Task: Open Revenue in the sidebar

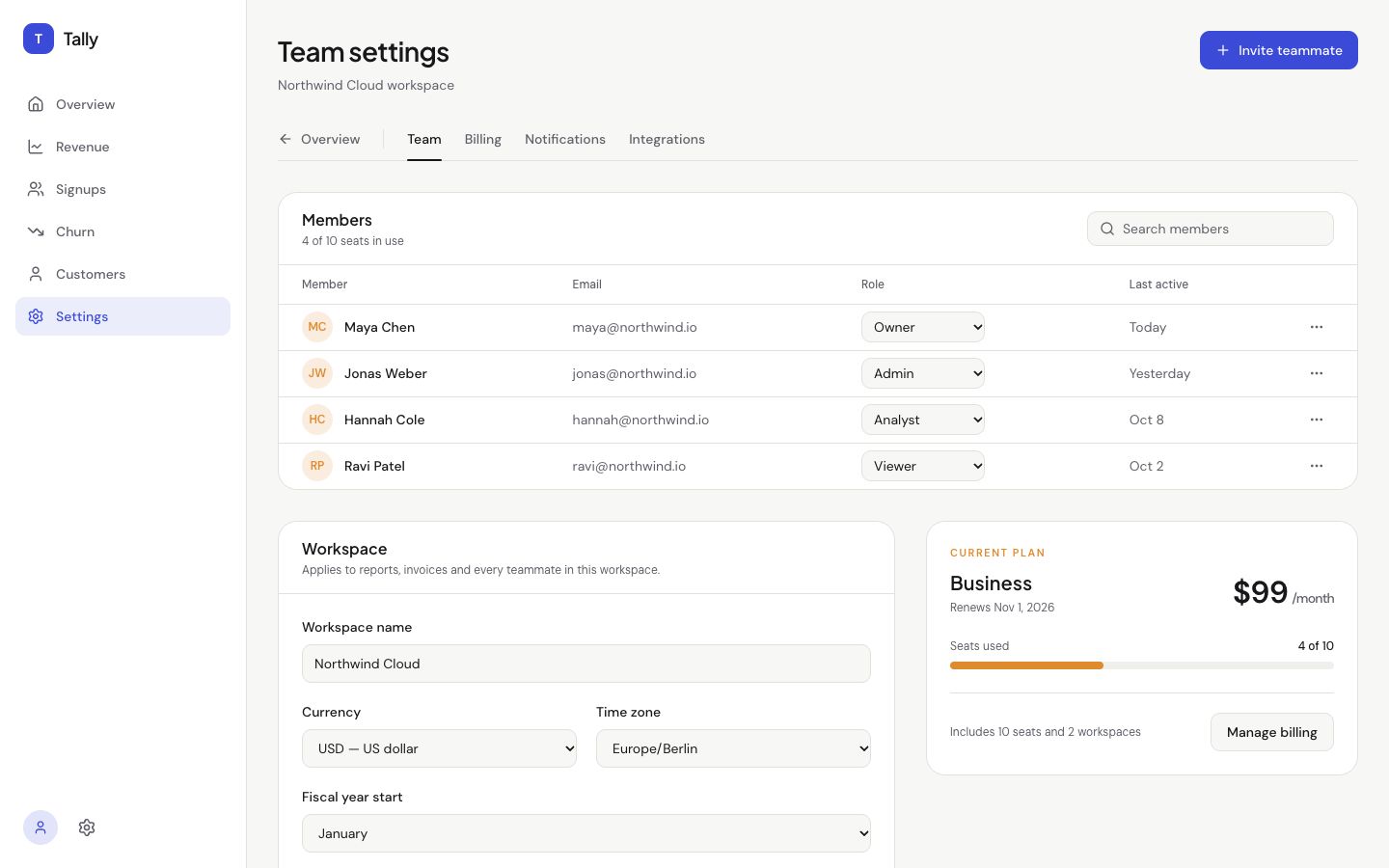Action: tap(123, 147)
